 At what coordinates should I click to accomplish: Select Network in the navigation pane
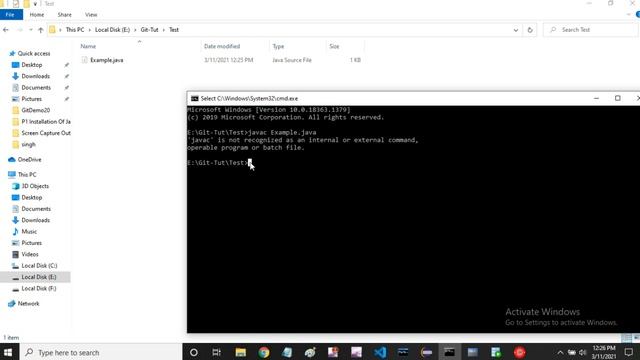coord(29,304)
